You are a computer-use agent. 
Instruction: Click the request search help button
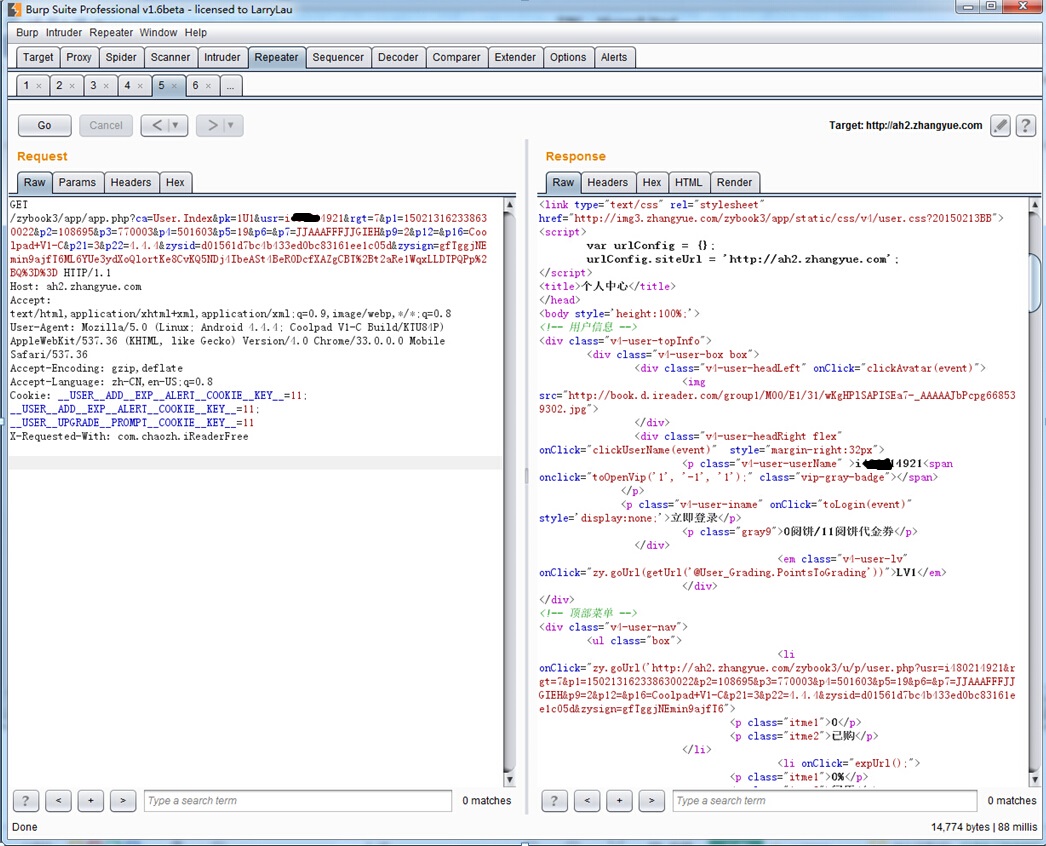pyautogui.click(x=26, y=800)
